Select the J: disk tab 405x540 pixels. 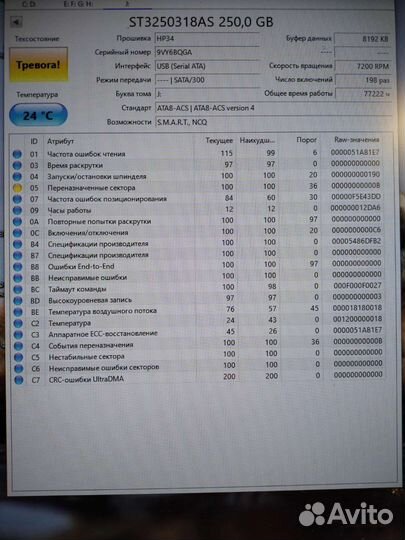127,4
